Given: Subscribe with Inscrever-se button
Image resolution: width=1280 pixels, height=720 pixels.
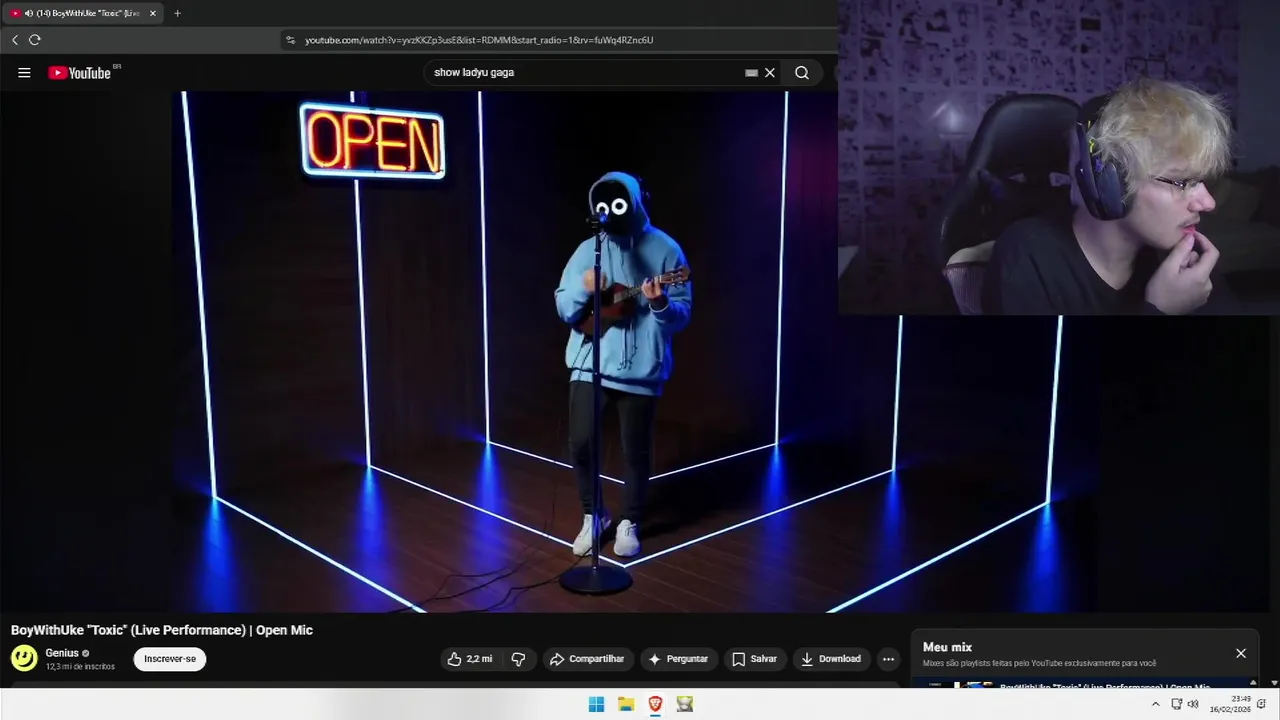Looking at the screenshot, I should (170, 659).
